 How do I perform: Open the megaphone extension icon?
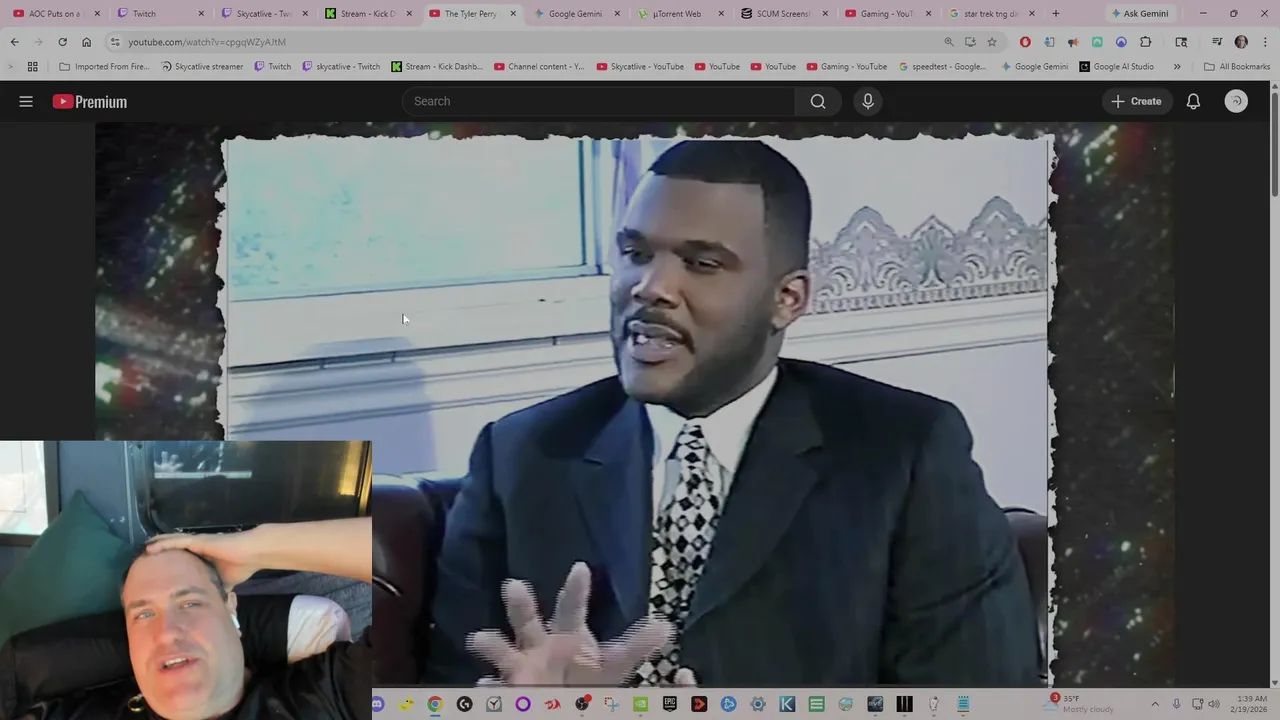(x=1073, y=42)
